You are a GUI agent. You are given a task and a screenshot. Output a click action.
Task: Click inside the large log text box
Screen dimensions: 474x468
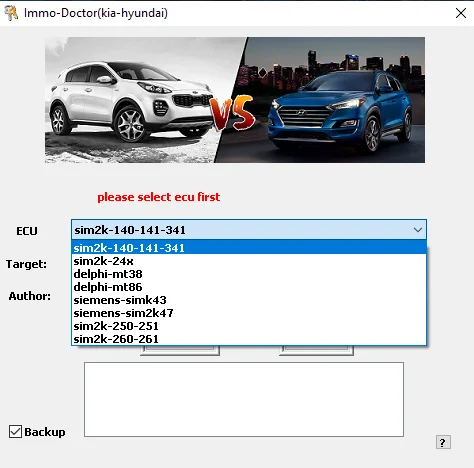point(244,399)
